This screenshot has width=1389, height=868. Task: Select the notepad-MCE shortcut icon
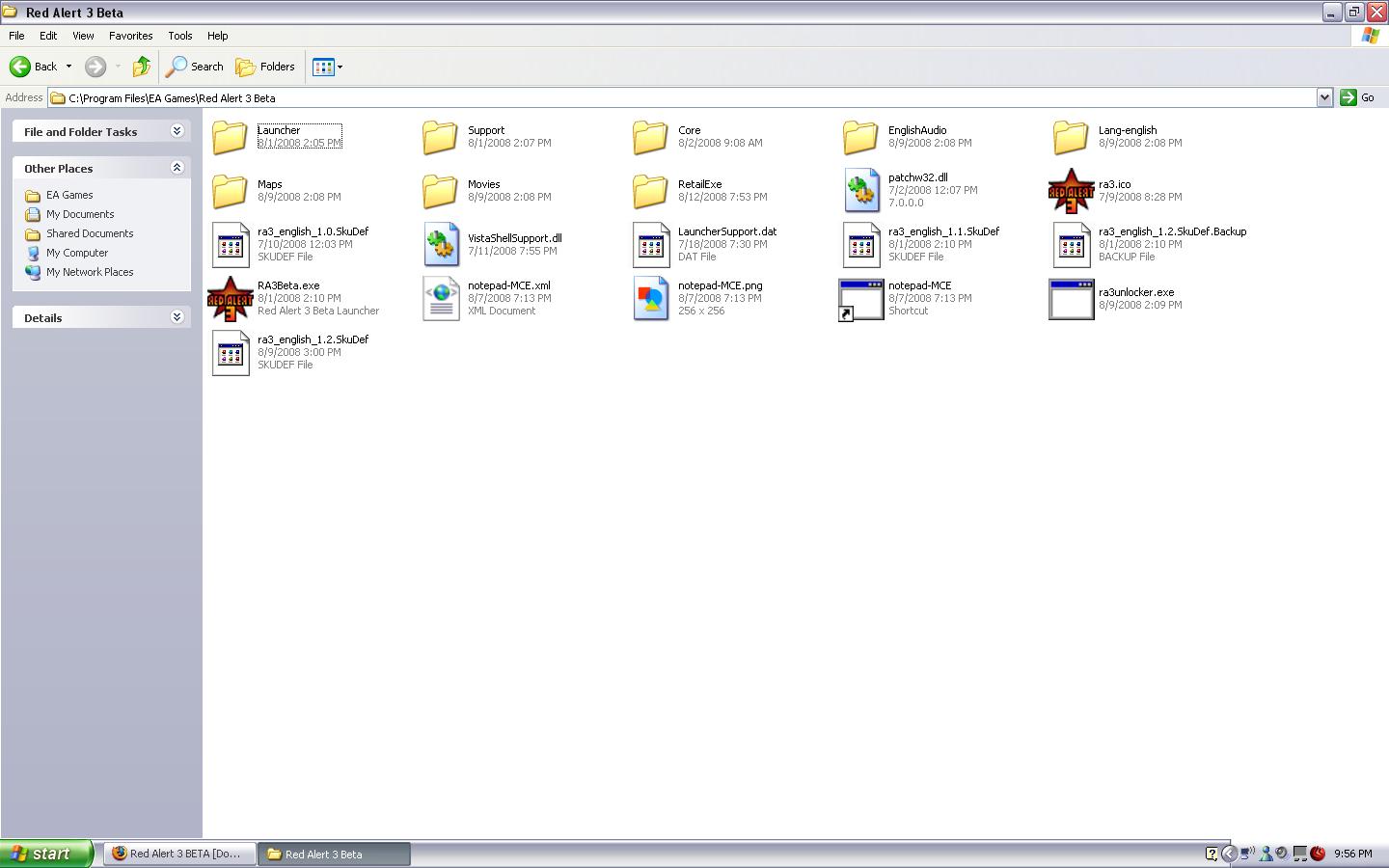coord(860,299)
